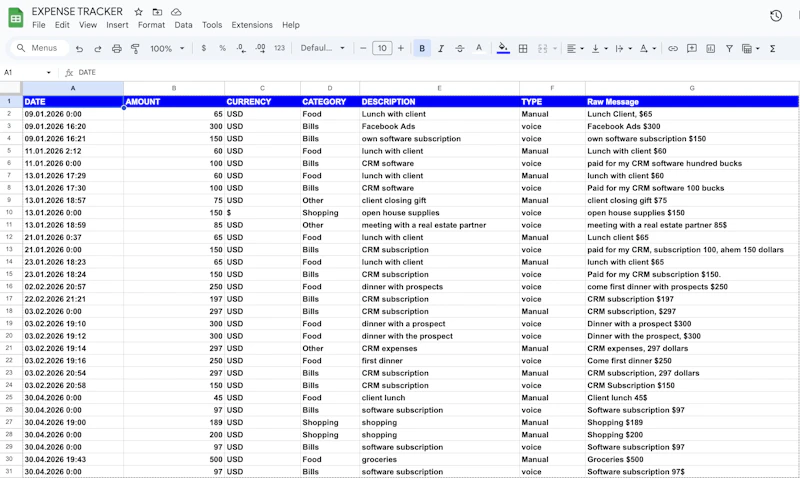Print the spreadsheet

click(x=116, y=48)
